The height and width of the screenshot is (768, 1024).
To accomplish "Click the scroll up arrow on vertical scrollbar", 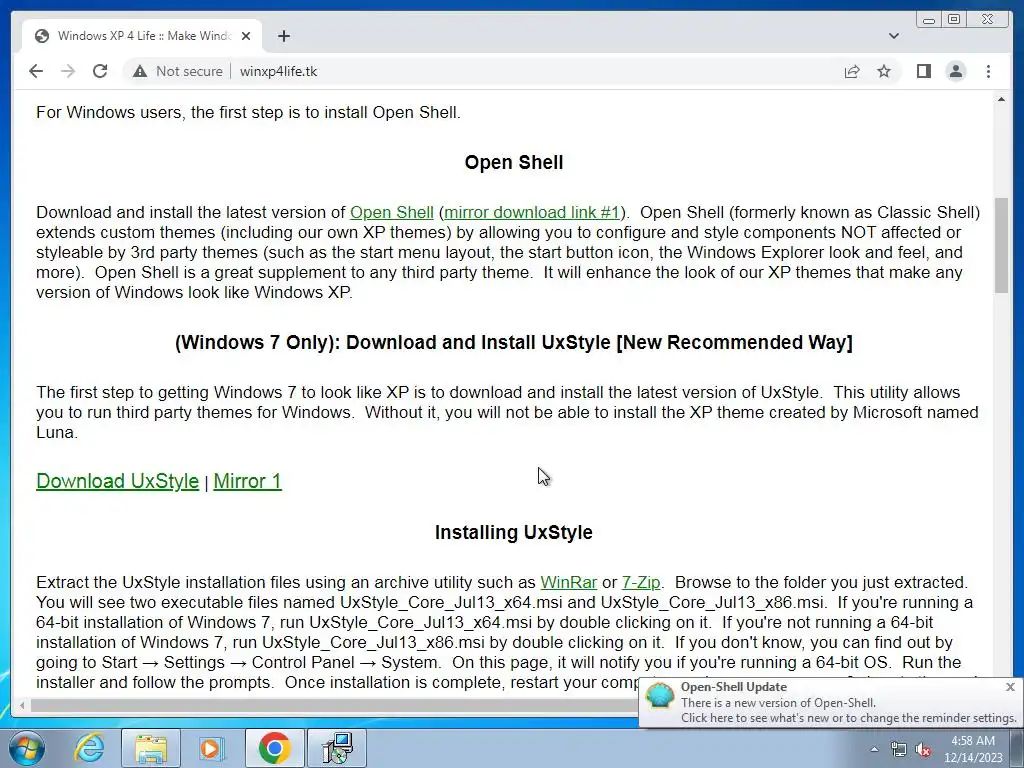I will click(x=1001, y=99).
